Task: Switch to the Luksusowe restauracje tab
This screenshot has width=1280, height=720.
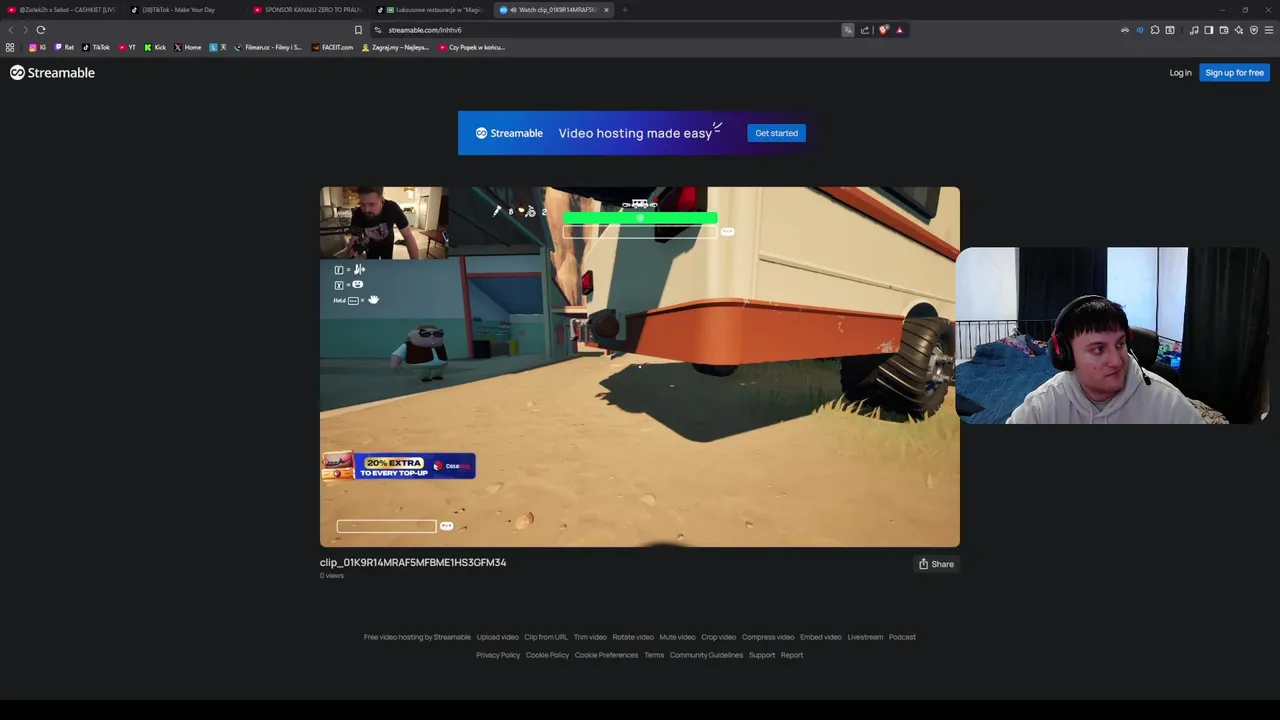Action: coord(431,10)
